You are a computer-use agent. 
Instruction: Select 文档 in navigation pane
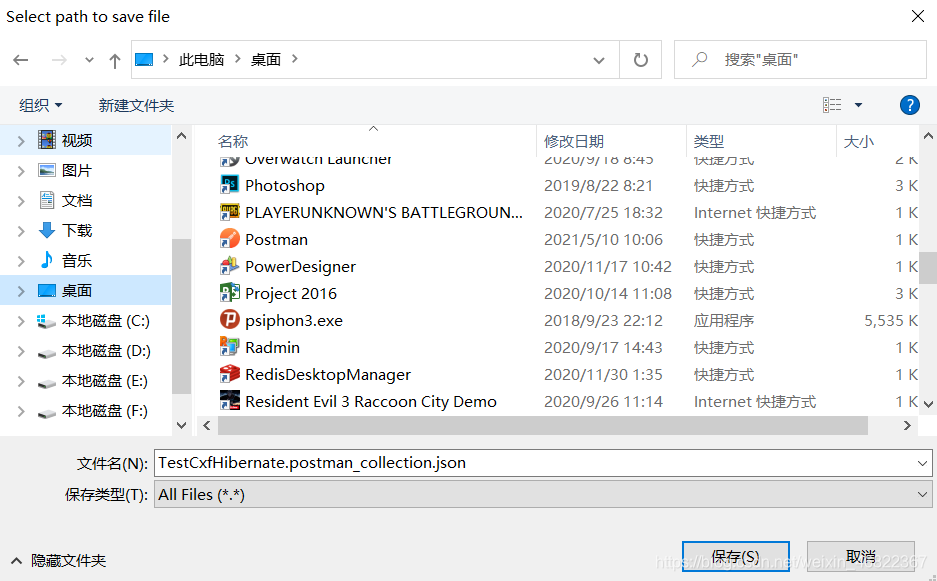(x=76, y=200)
